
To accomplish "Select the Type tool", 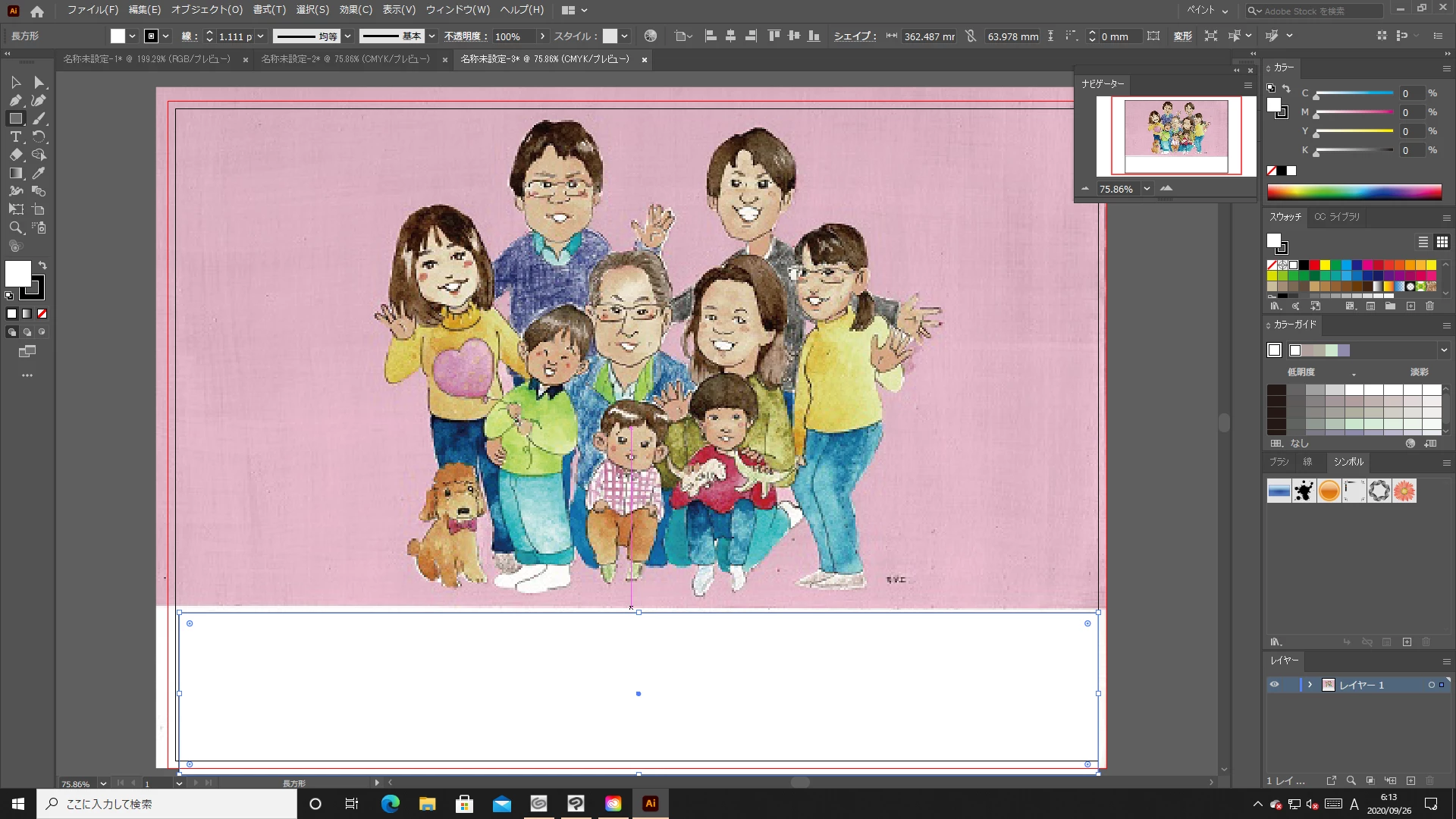I will [x=15, y=136].
